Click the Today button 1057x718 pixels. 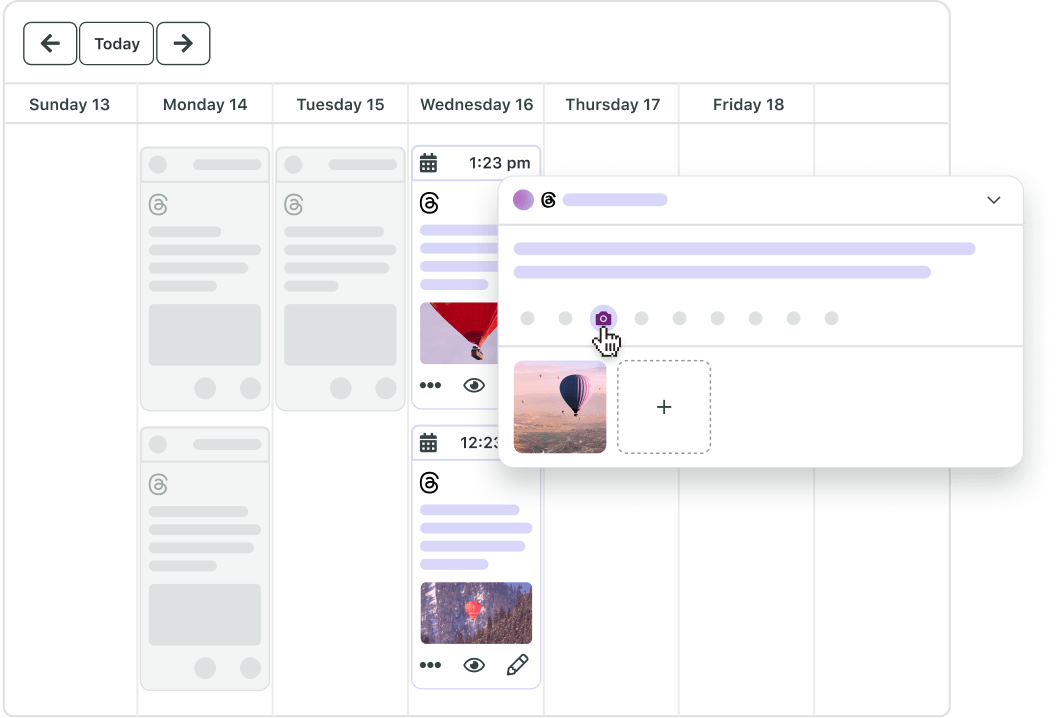coord(117,44)
